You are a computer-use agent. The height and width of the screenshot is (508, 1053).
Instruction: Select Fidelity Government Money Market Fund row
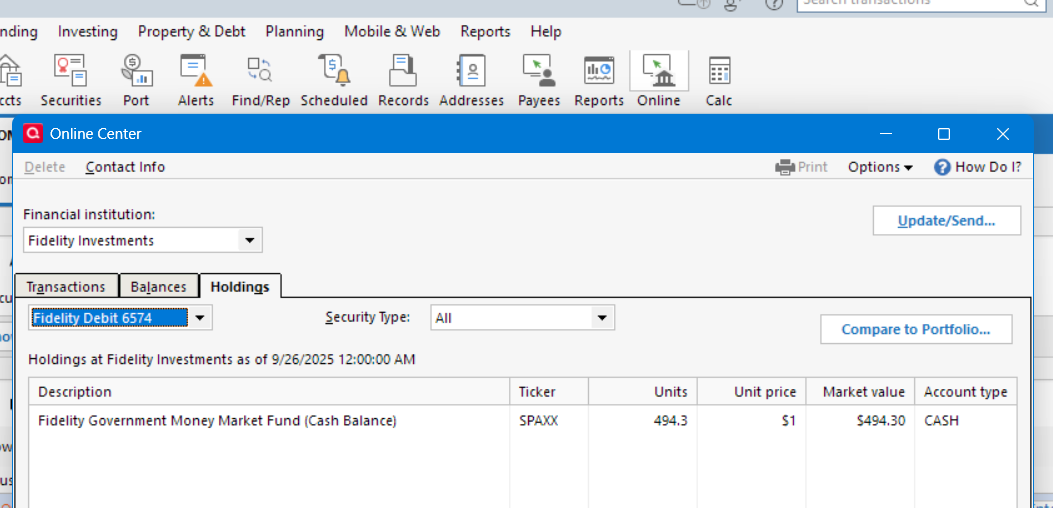click(522, 421)
